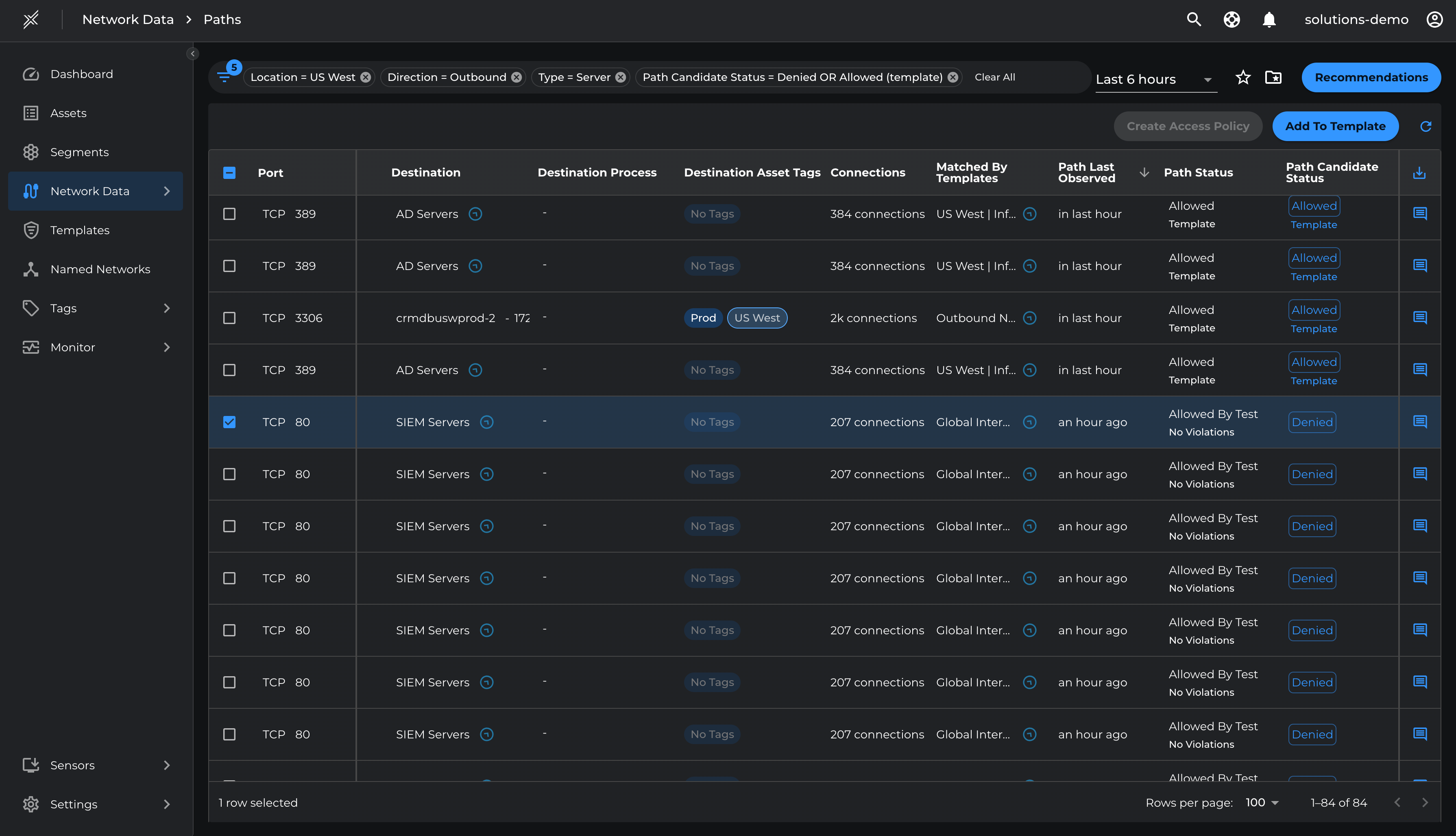Change rows per page dropdown
1456x836 pixels.
point(1262,803)
